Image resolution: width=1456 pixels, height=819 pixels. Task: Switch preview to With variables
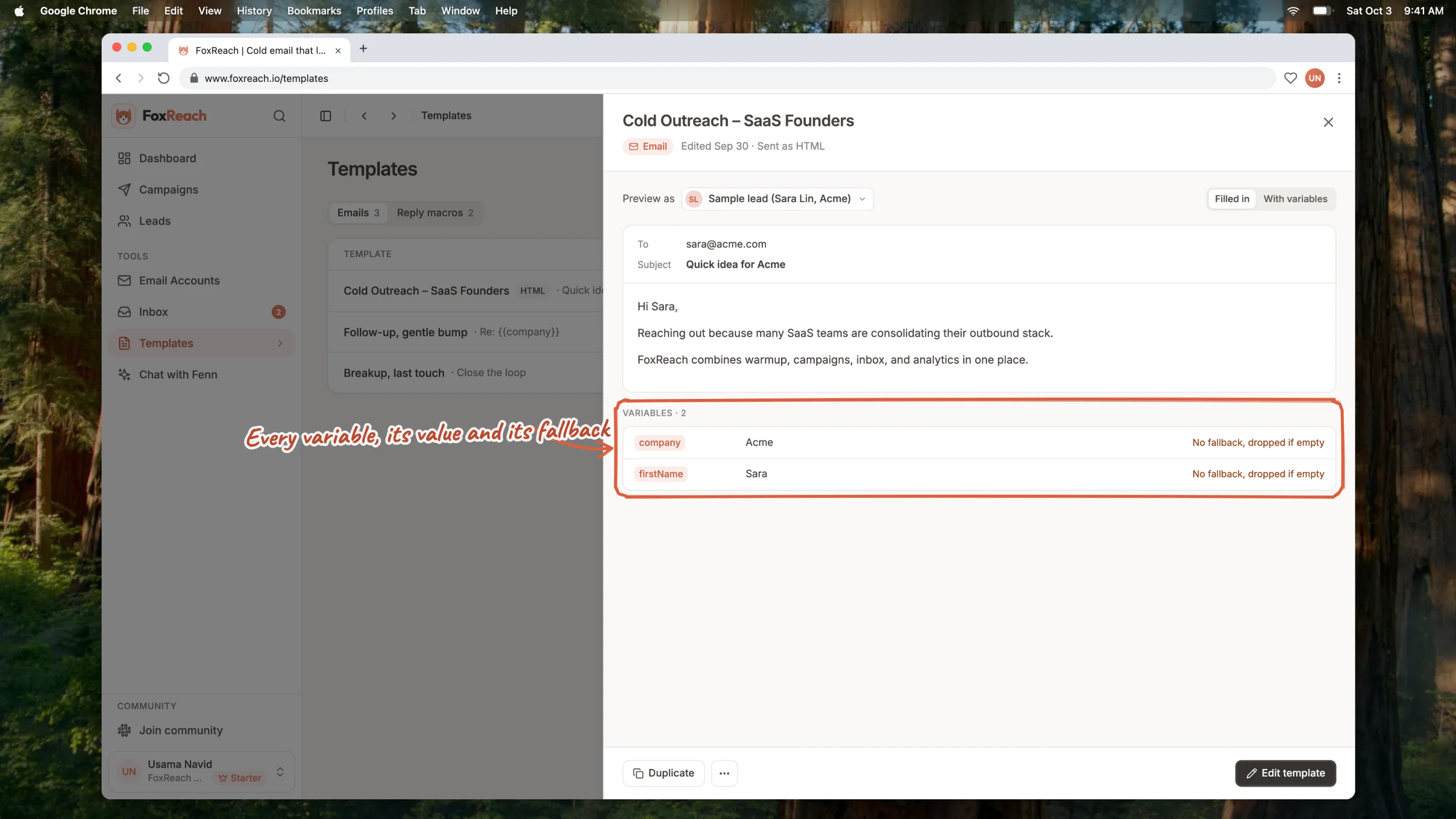click(x=1295, y=199)
